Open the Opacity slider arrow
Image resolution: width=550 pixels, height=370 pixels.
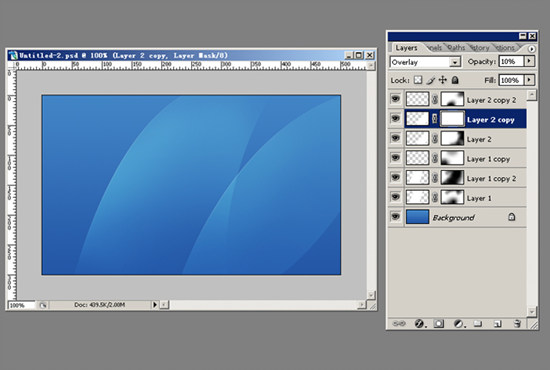pyautogui.click(x=529, y=61)
